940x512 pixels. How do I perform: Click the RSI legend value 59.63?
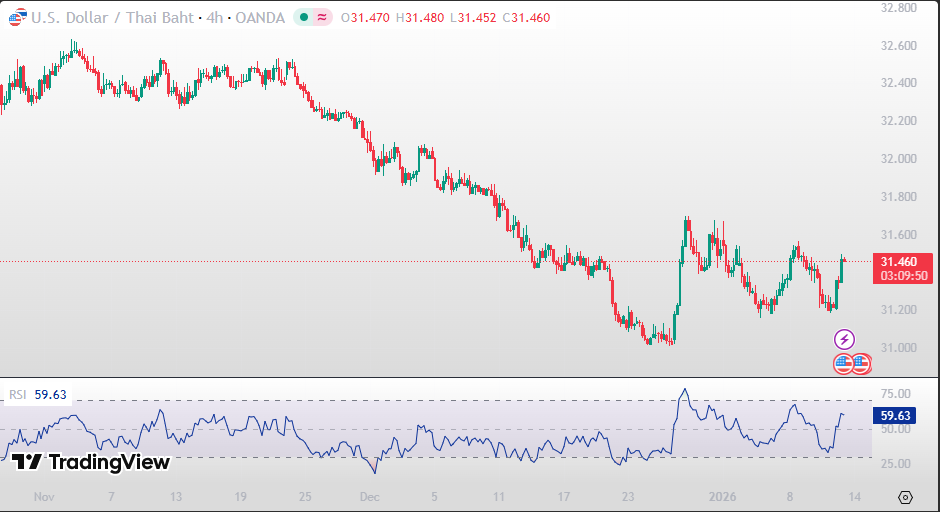click(51, 395)
